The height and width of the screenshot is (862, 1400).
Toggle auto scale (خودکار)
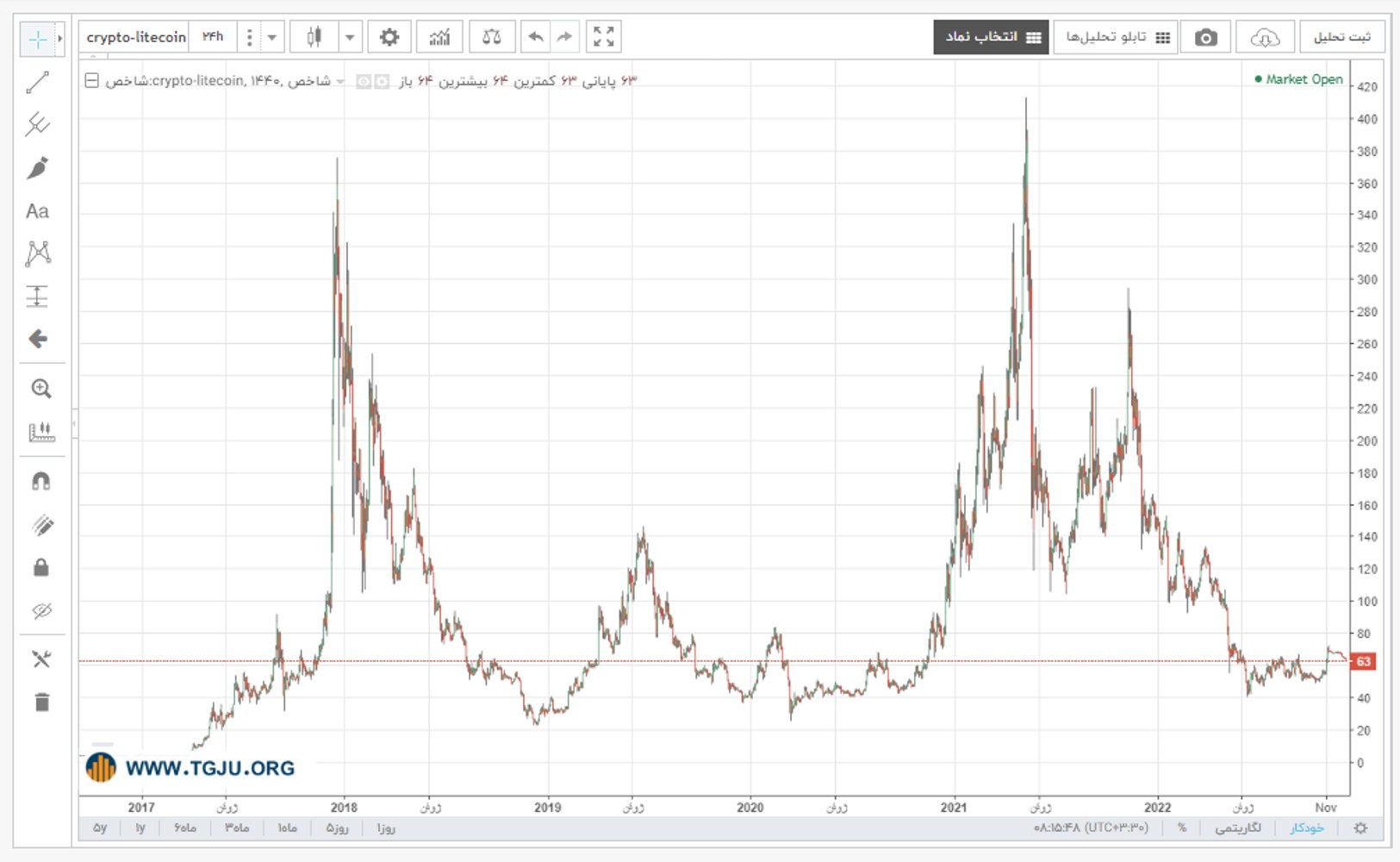[1306, 828]
